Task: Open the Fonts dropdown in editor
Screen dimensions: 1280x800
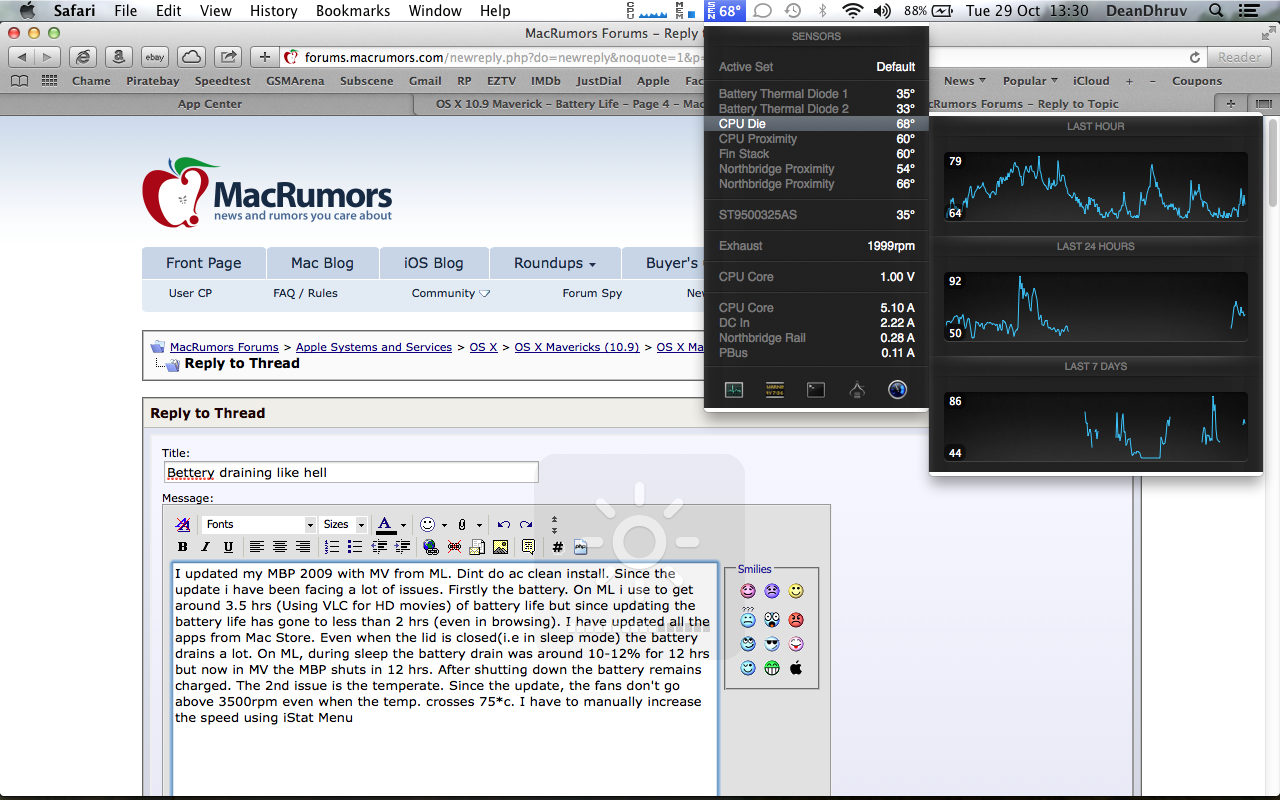Action: pos(259,524)
